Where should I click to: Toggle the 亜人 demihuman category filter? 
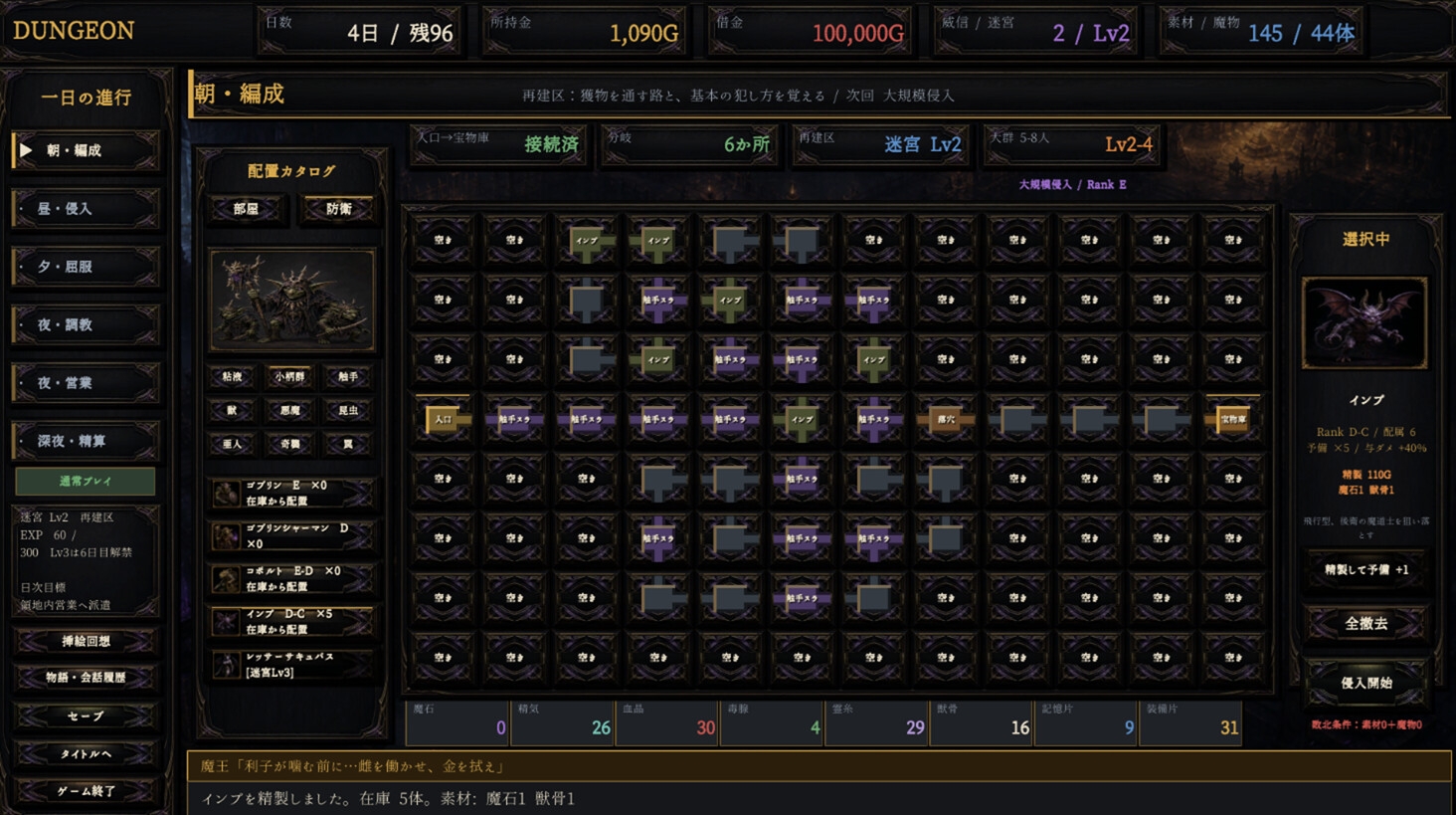click(x=233, y=444)
